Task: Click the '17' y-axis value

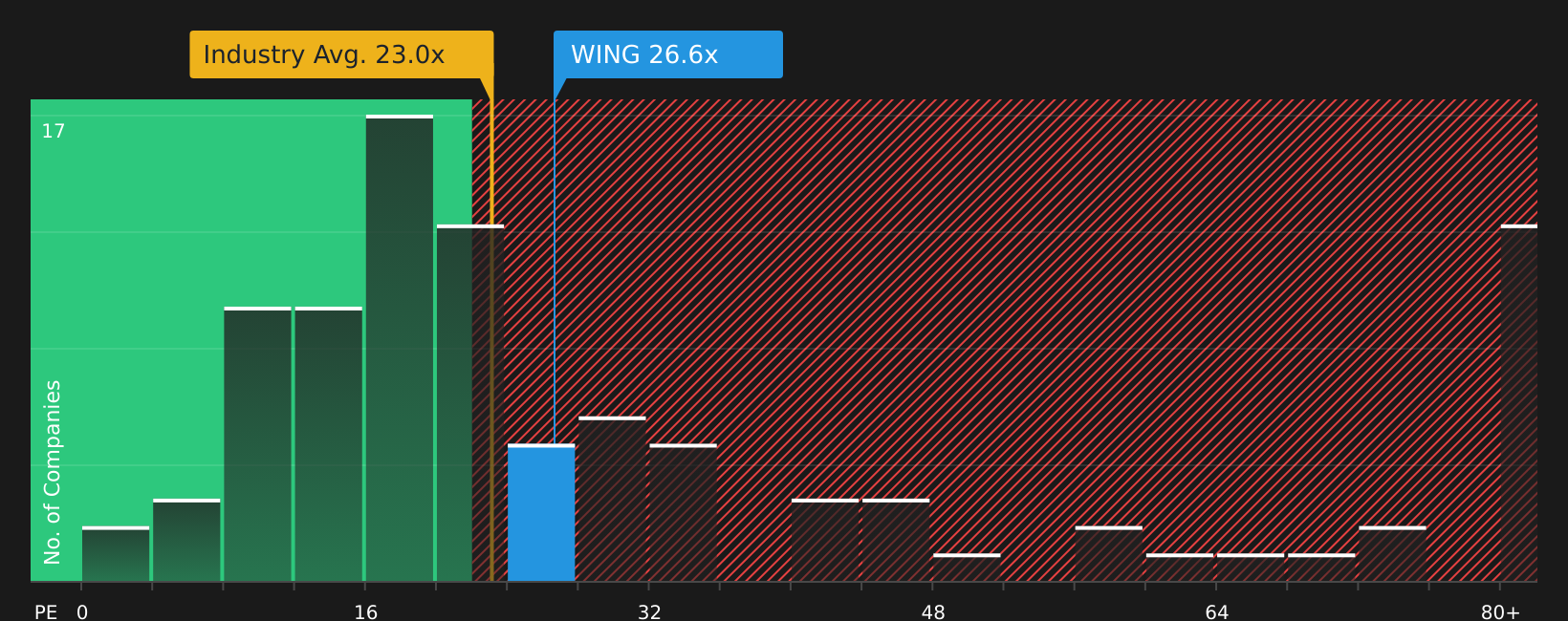Action: (54, 132)
